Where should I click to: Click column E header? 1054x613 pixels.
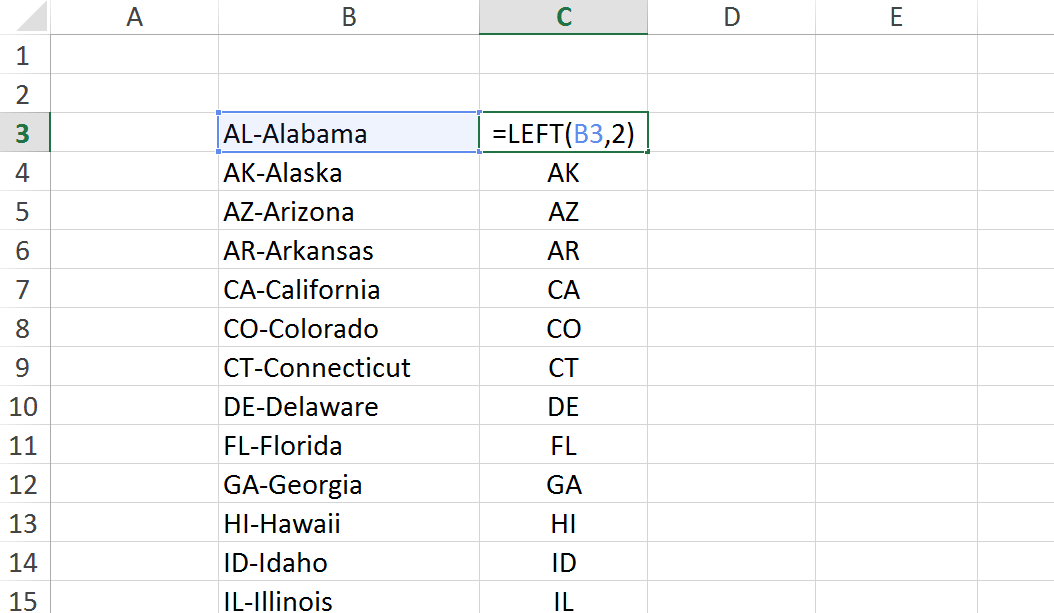895,17
